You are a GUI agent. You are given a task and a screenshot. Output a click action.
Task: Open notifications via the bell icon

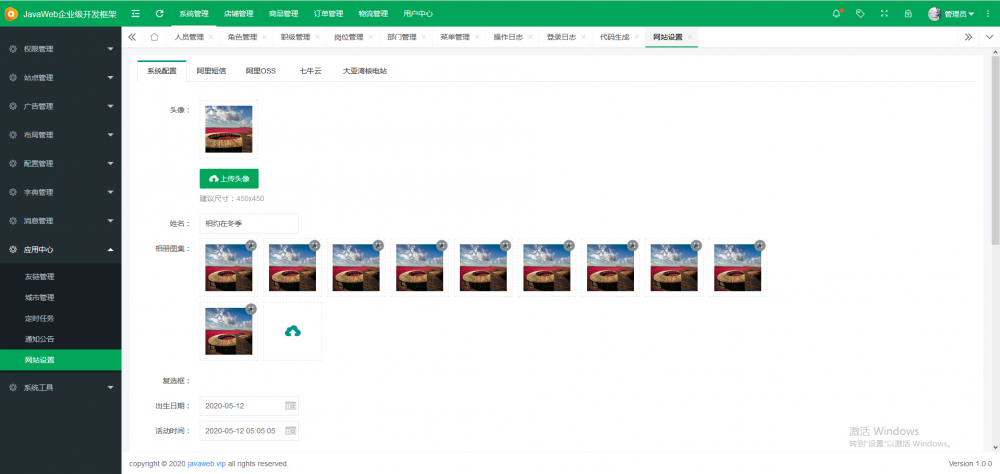click(x=836, y=13)
